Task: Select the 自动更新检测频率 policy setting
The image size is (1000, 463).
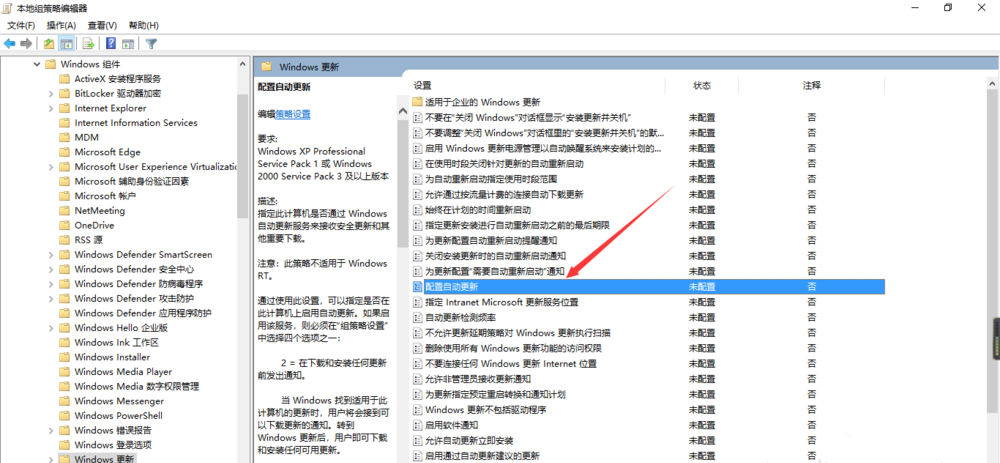Action: [x=460, y=318]
